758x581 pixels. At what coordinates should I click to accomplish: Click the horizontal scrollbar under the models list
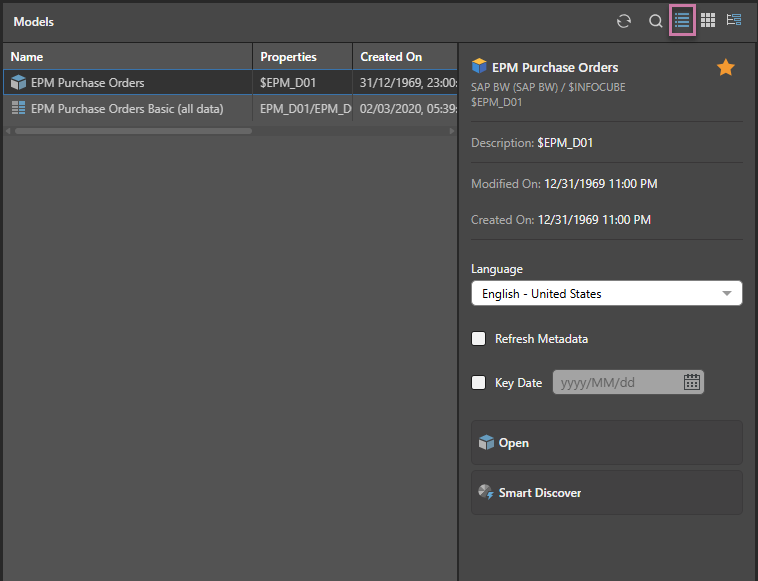(x=130, y=131)
